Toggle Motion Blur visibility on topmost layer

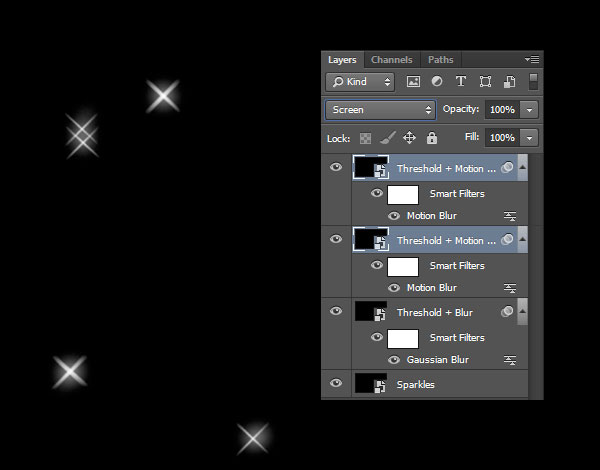[x=394, y=216]
